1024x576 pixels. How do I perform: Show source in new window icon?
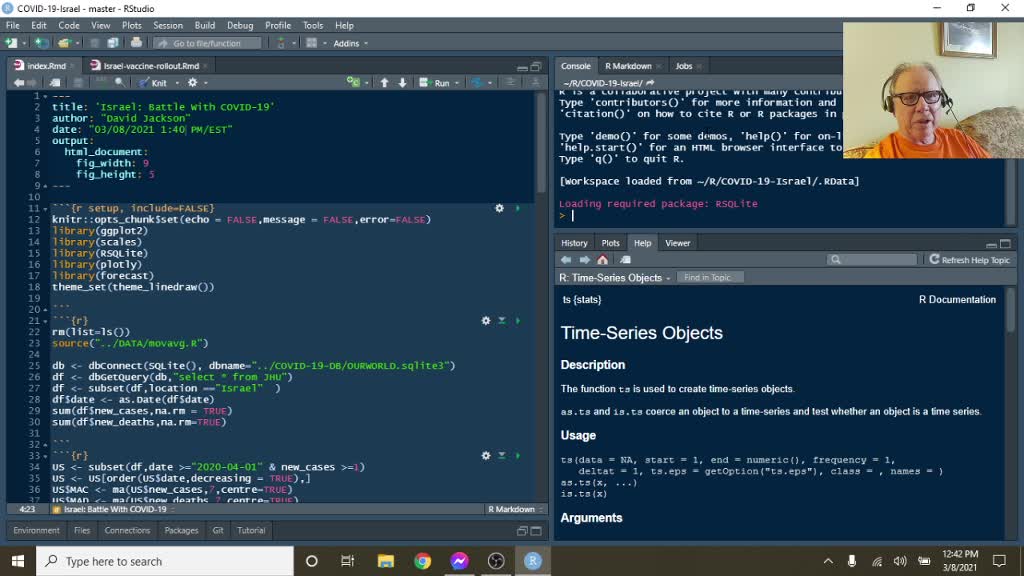tap(55, 83)
